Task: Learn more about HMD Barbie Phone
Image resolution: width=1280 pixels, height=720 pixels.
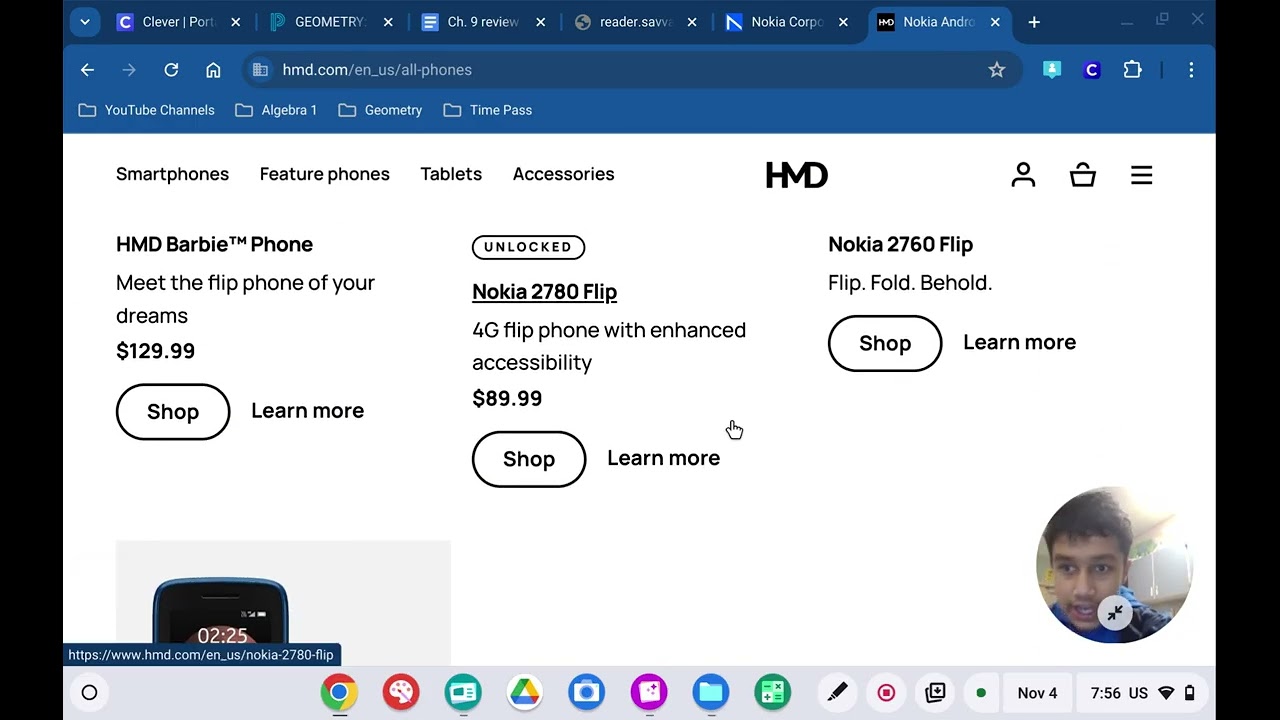Action: [307, 411]
